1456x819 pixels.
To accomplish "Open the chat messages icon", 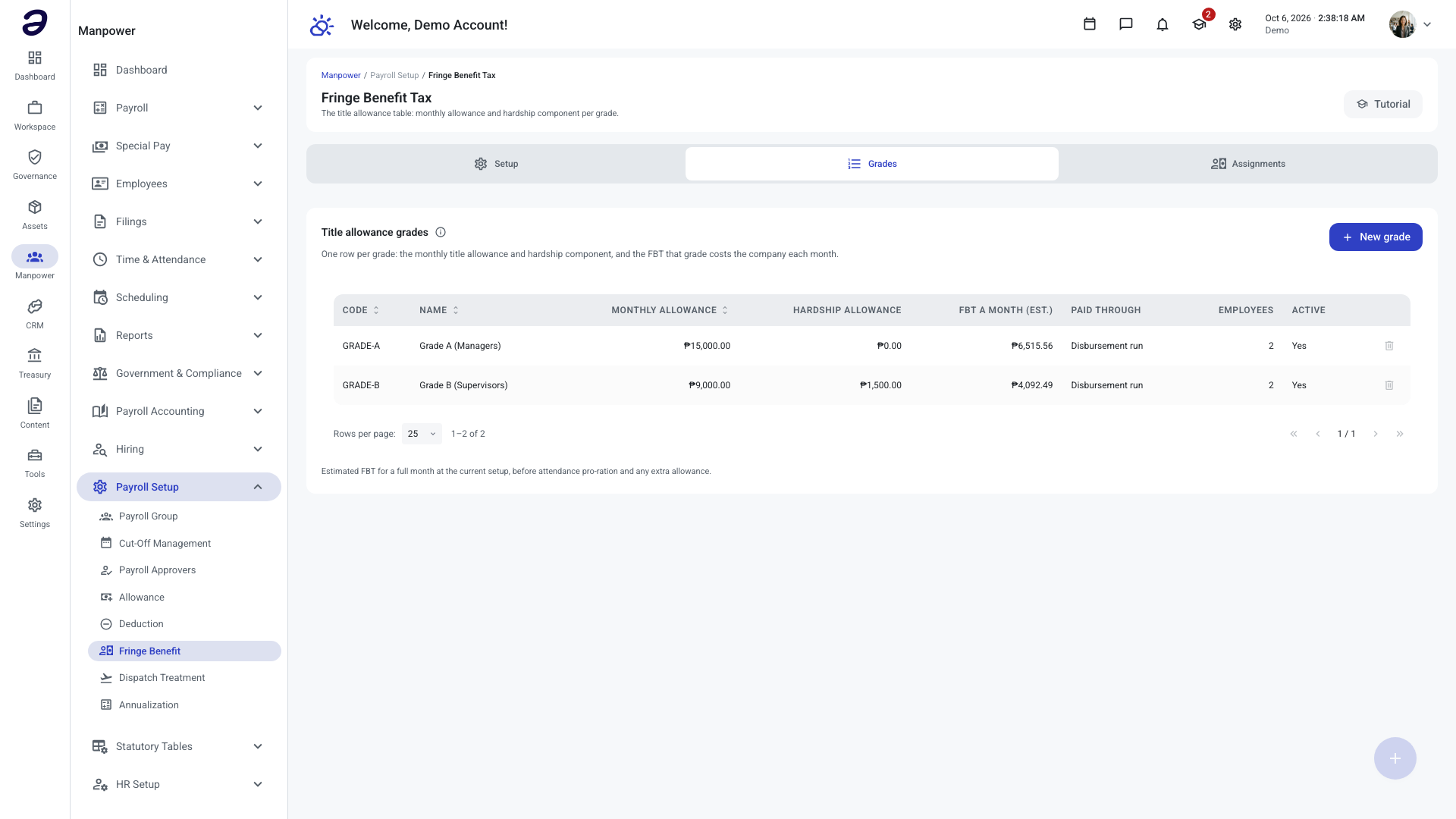I will [1126, 24].
